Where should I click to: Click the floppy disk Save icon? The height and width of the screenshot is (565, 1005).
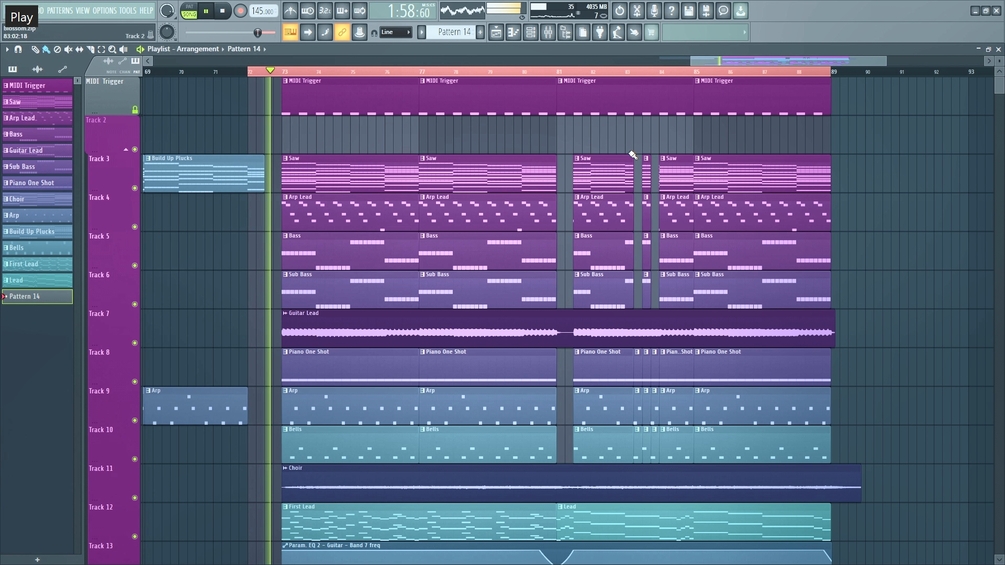pos(688,11)
